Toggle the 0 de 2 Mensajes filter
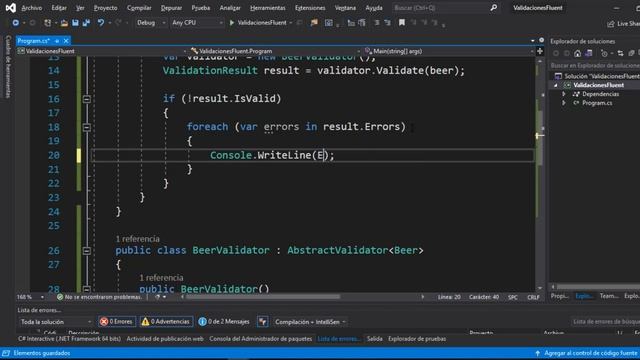The image size is (640, 360). click(x=224, y=322)
